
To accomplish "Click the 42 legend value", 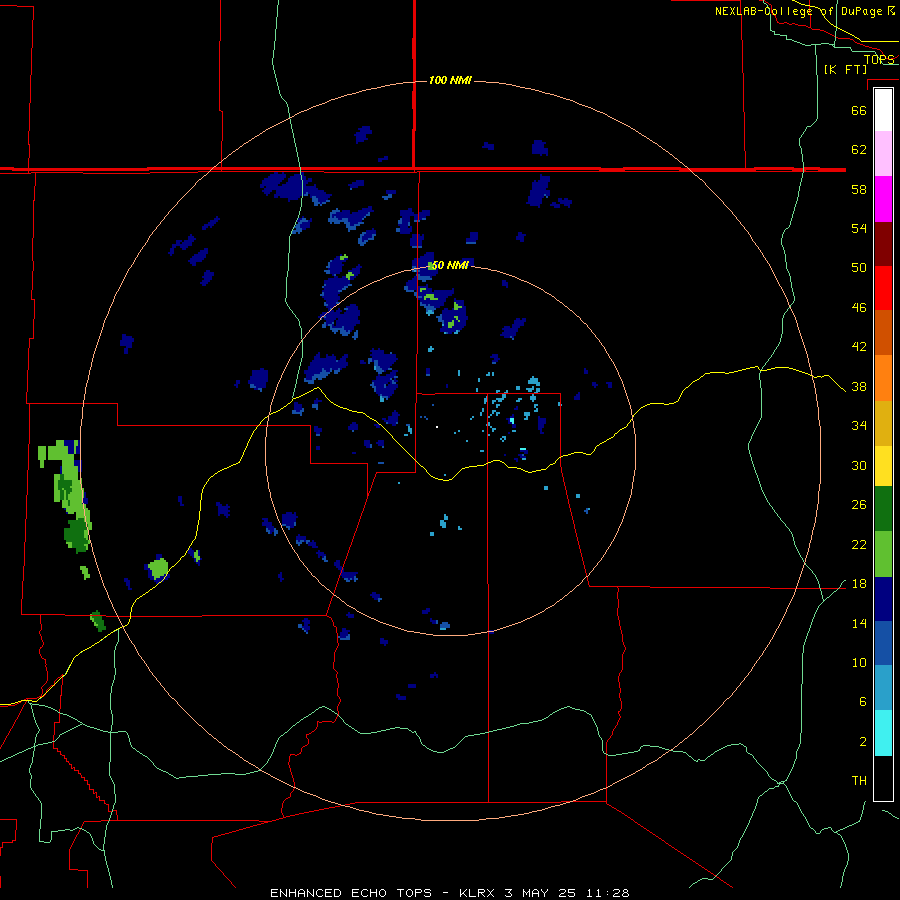I will click(859, 347).
